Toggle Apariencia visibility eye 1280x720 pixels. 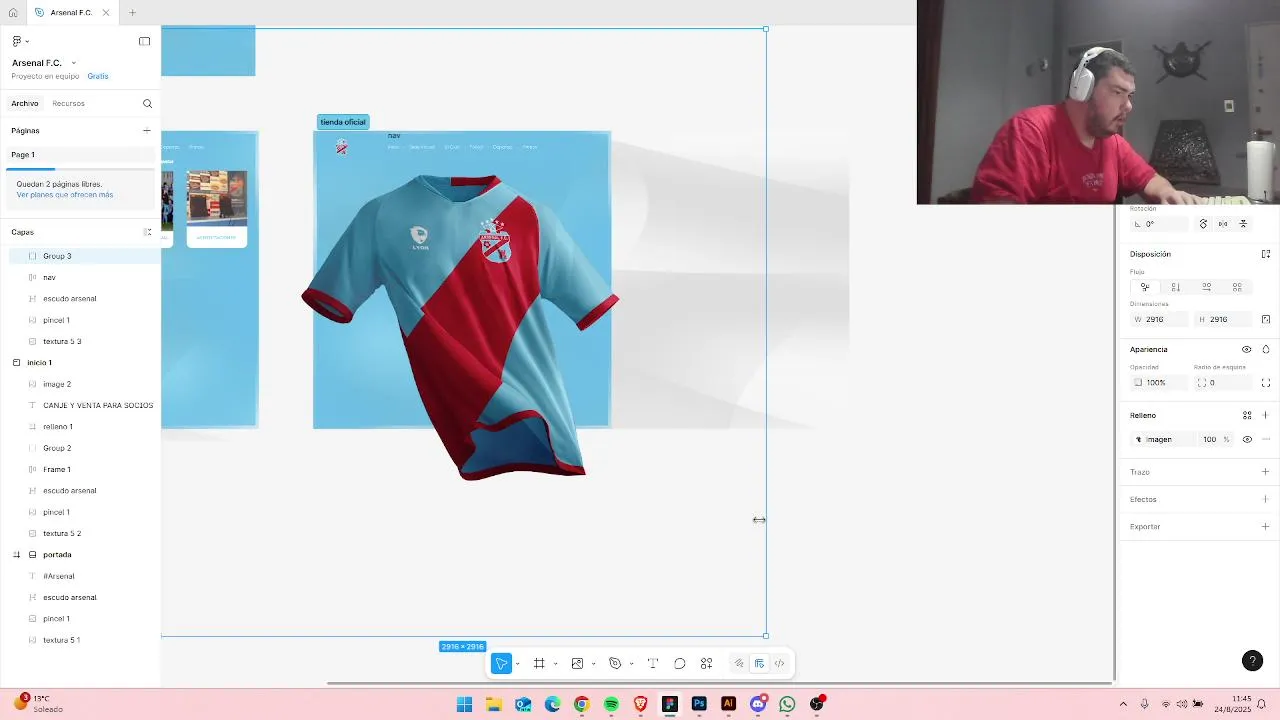(x=1246, y=349)
